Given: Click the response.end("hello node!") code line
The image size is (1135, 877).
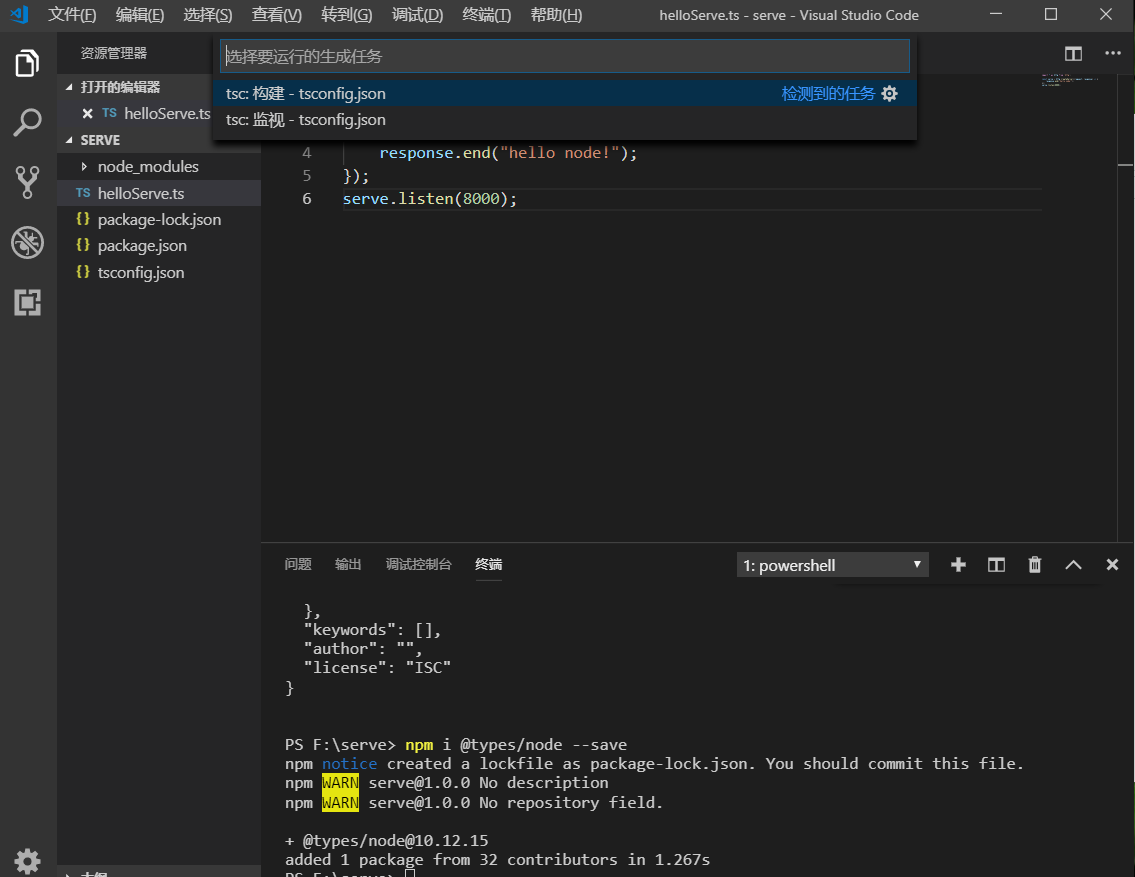Looking at the screenshot, I should [507, 153].
